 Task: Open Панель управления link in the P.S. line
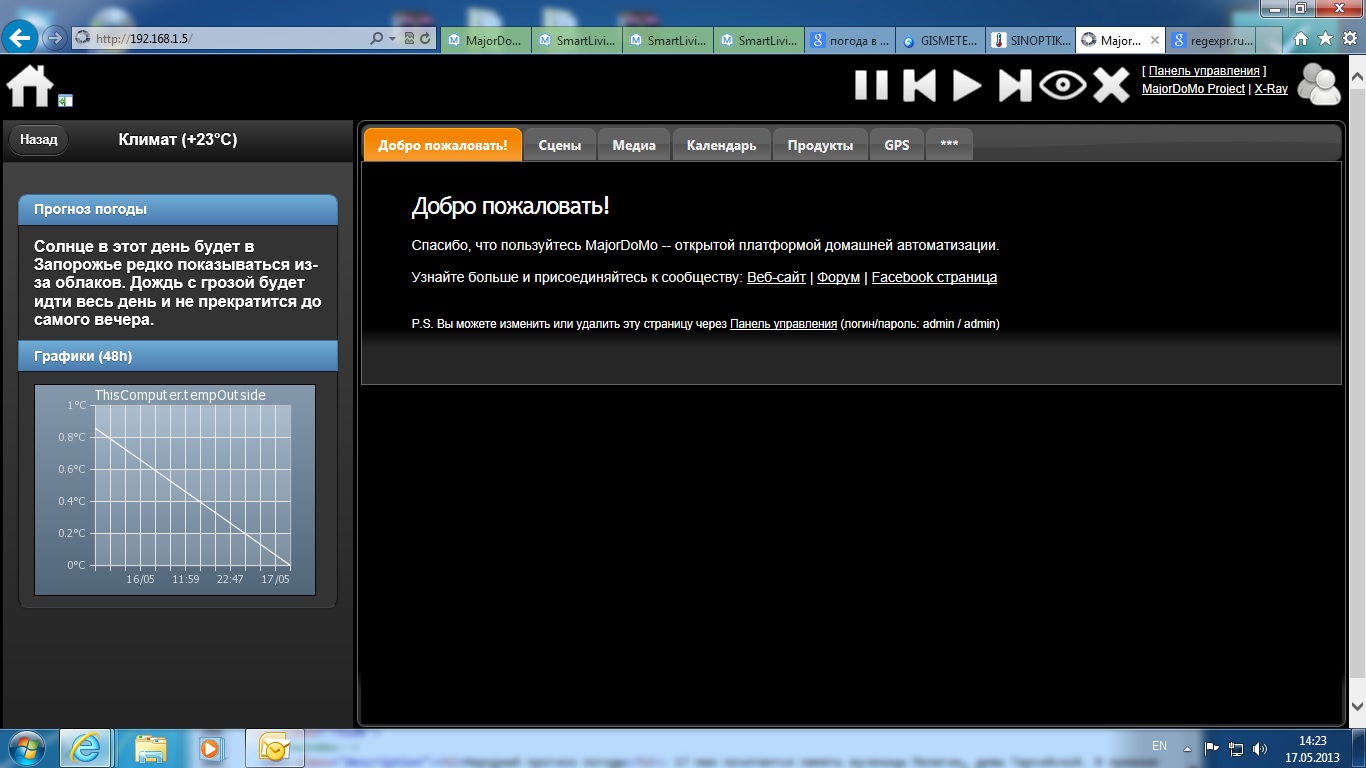coord(783,324)
